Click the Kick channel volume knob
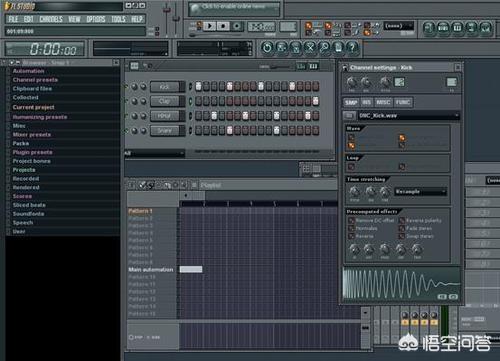 click(143, 87)
